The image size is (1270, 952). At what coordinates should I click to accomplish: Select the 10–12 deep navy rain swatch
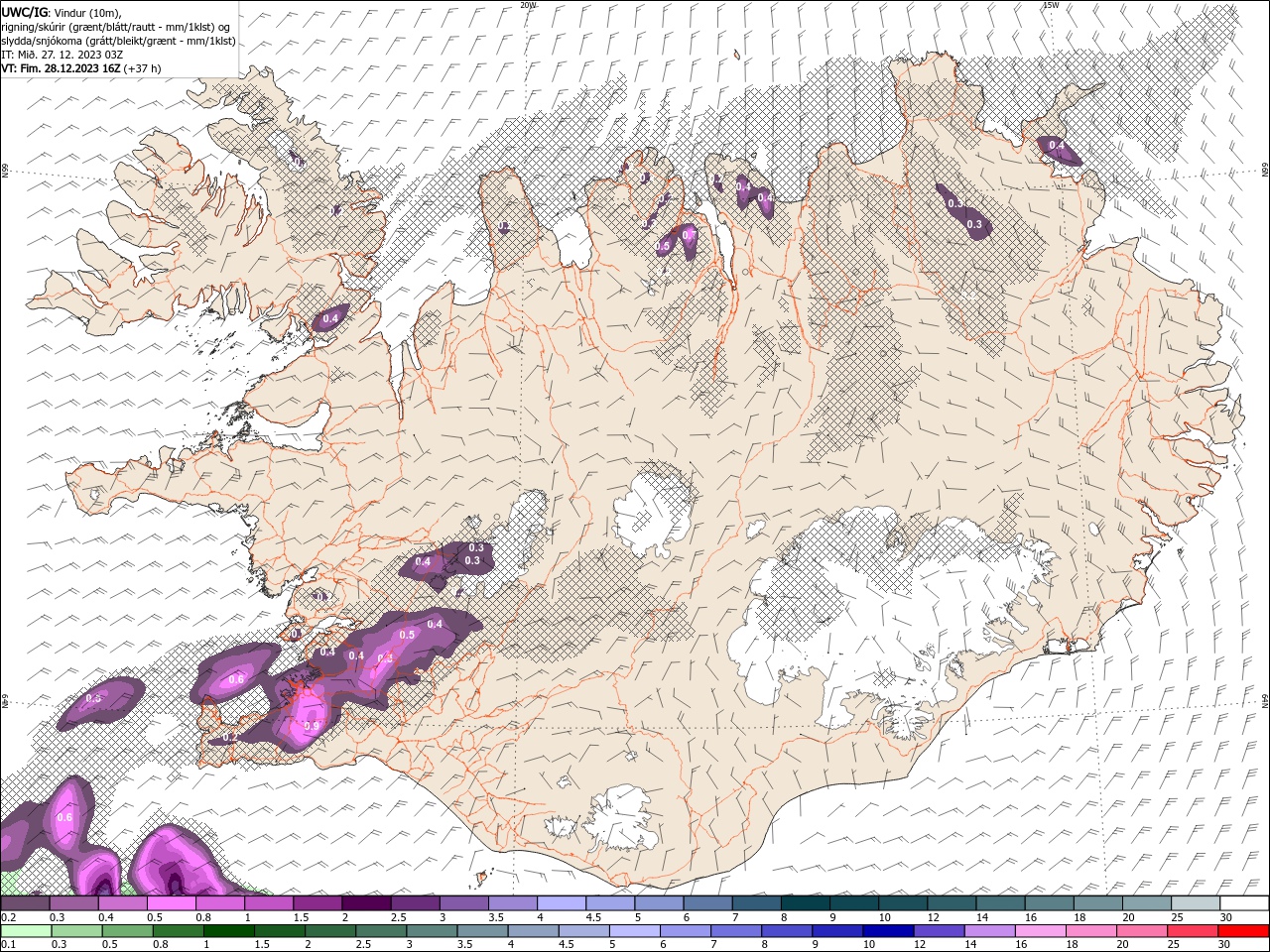pos(891,931)
